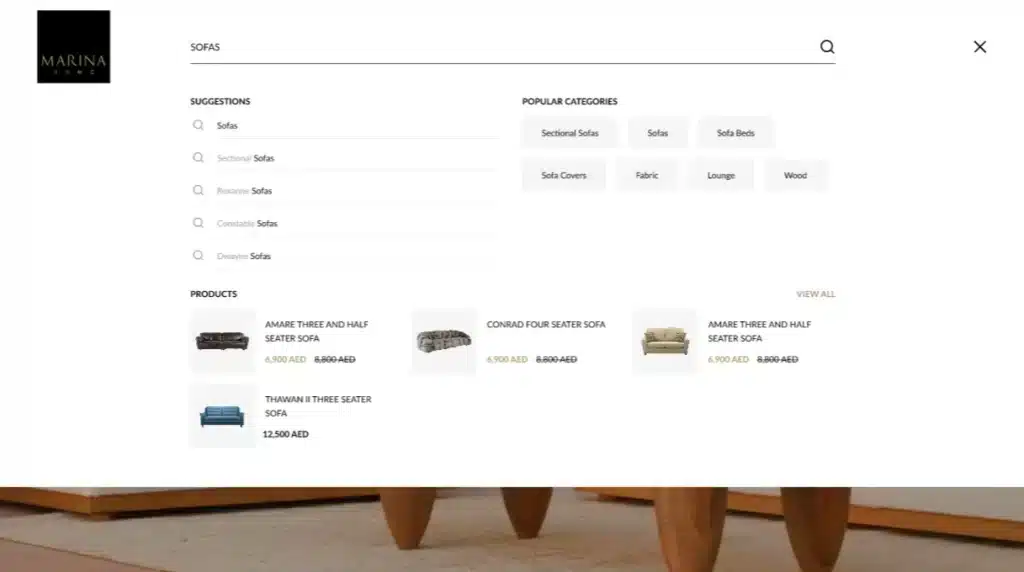Viewport: 1024px width, 572px height.
Task: Focus the search field containing SOFAS
Action: click(500, 47)
